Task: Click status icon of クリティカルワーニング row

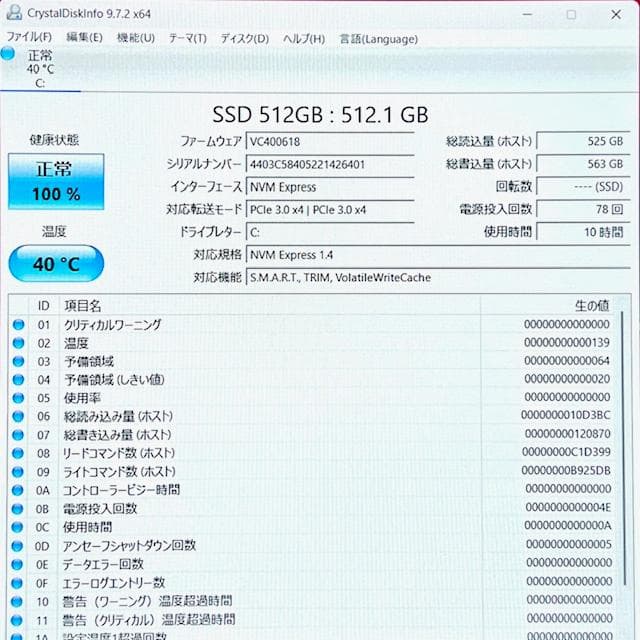Action: tap(18, 325)
